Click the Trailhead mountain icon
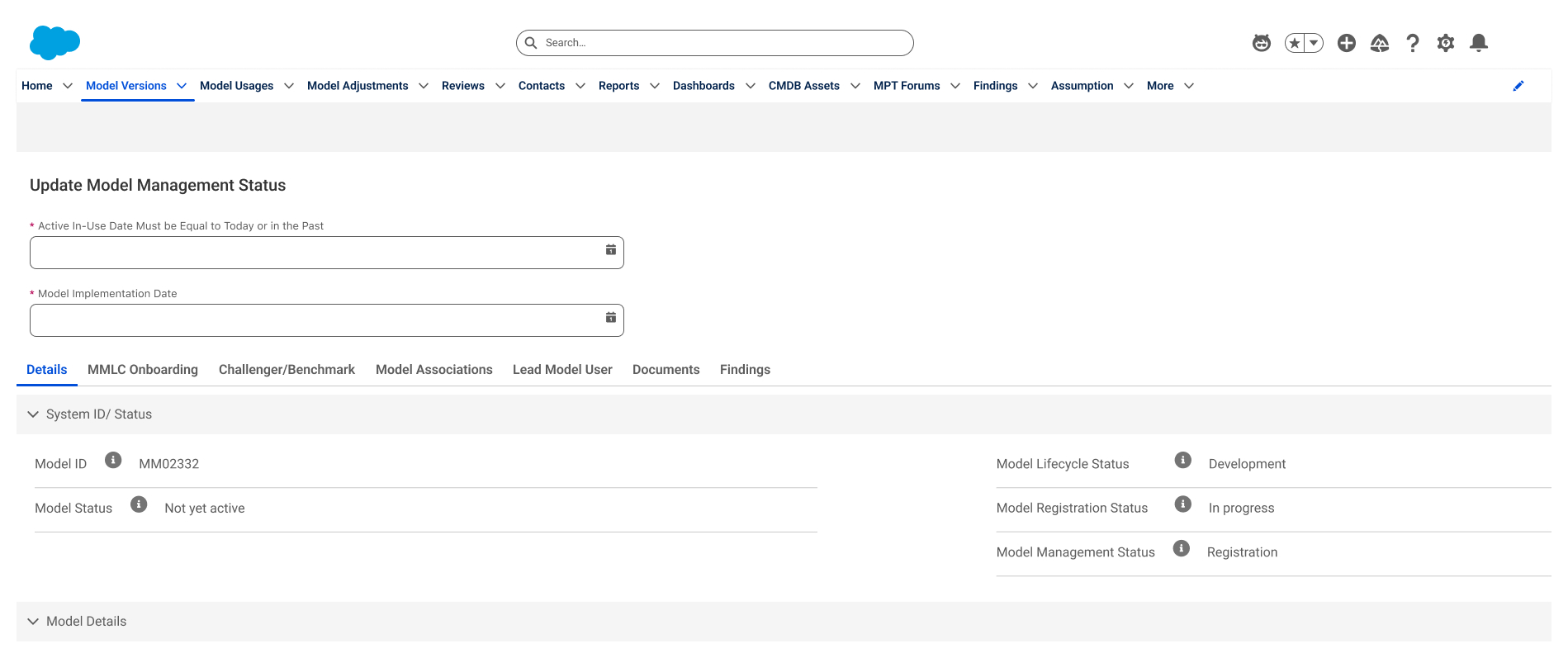Image resolution: width=1568 pixels, height=658 pixels. (1380, 43)
